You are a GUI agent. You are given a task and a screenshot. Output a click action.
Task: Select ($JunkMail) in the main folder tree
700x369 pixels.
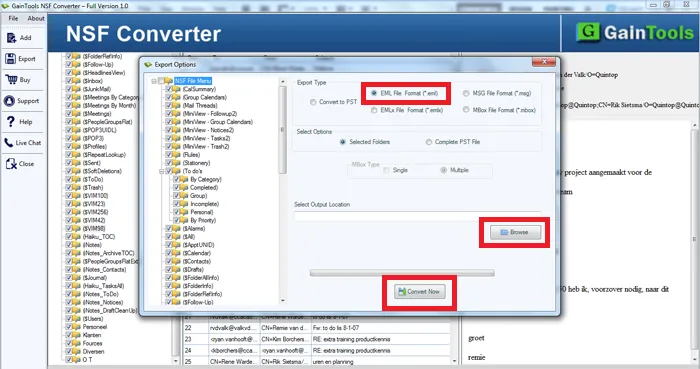coord(96,89)
